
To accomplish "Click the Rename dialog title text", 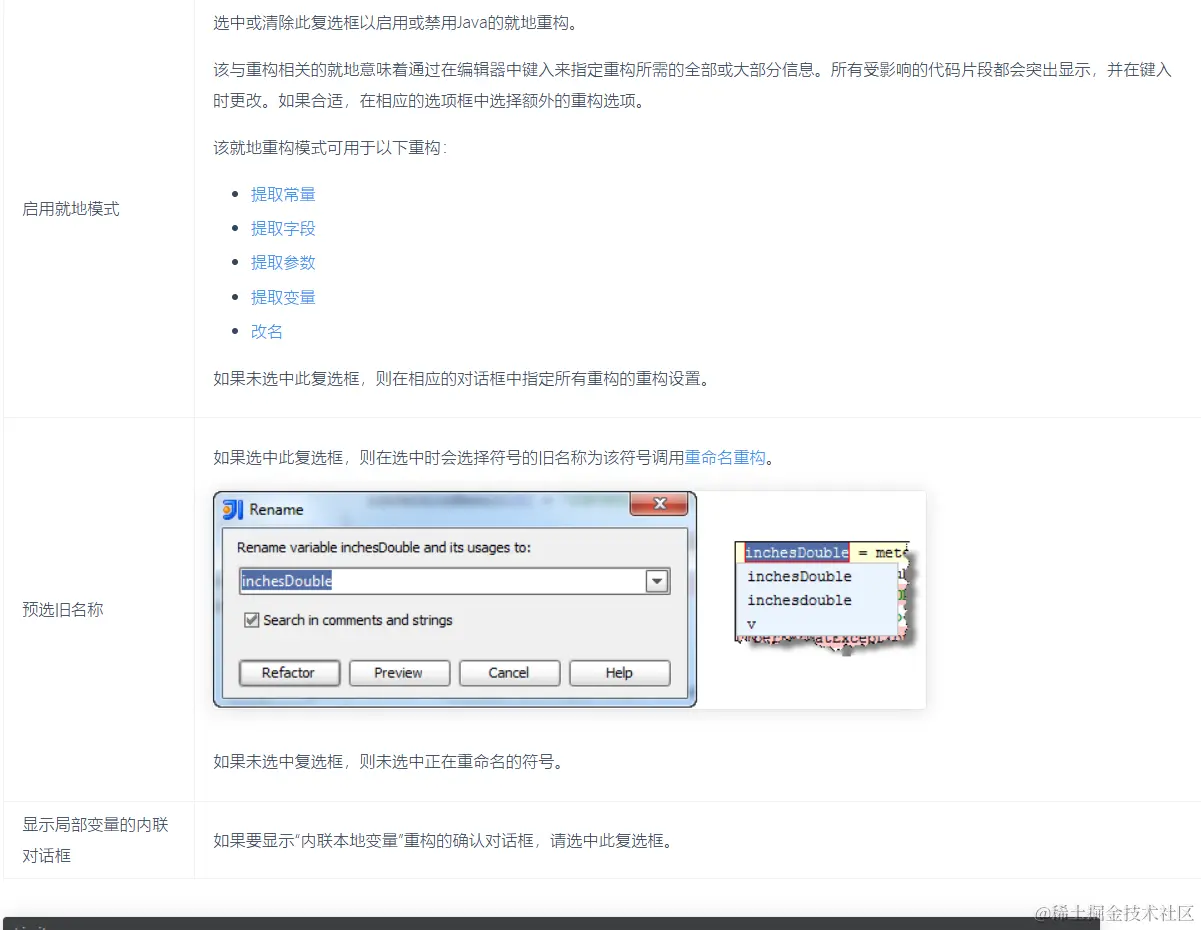I will (276, 509).
